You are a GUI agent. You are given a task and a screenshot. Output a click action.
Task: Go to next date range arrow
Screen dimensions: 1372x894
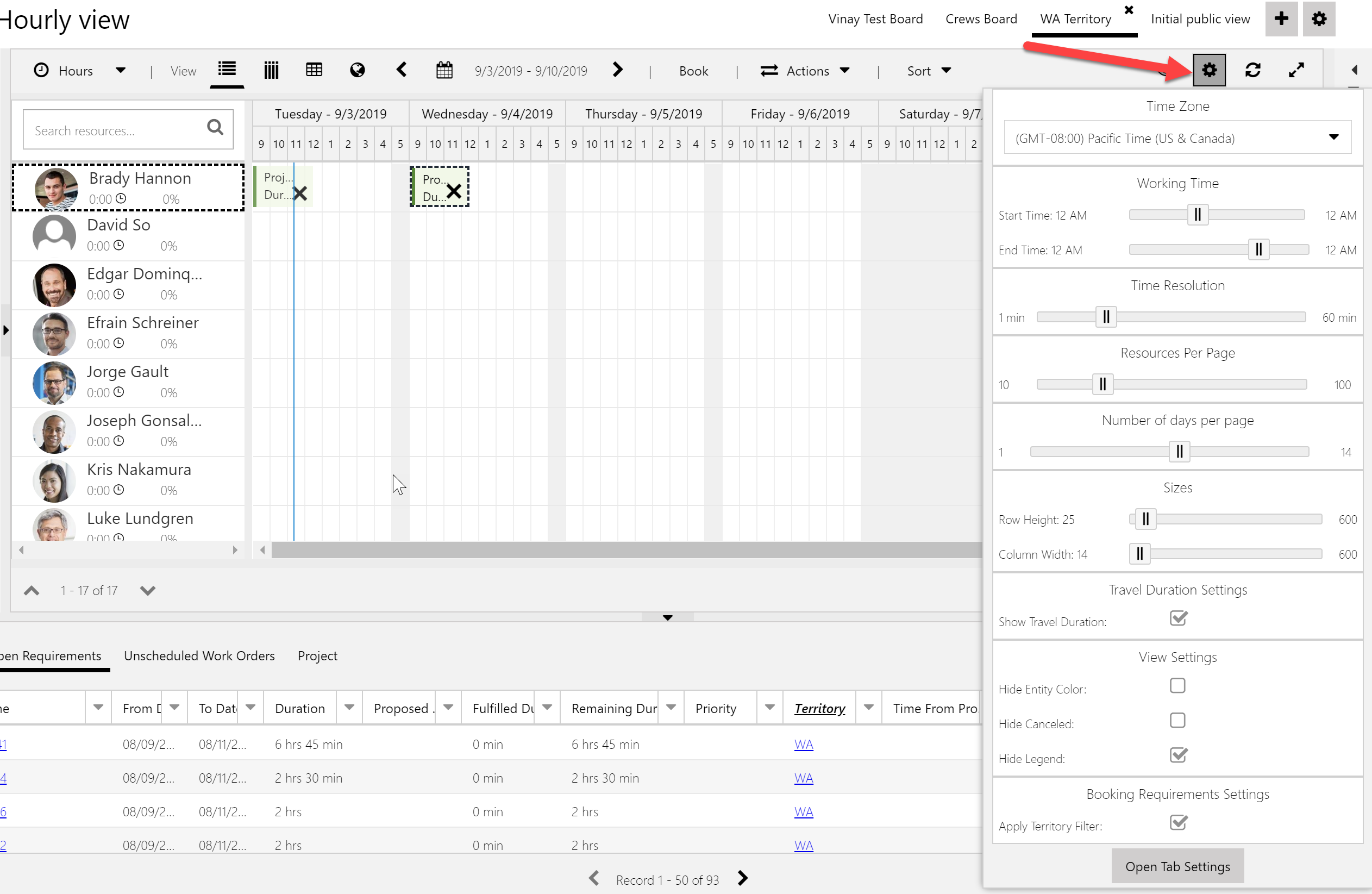click(x=617, y=70)
